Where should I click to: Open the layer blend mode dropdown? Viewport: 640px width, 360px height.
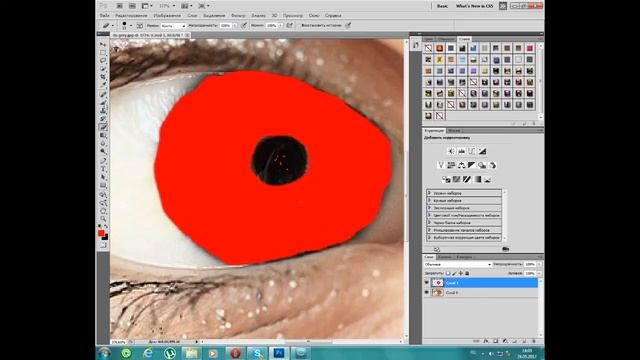[458, 264]
